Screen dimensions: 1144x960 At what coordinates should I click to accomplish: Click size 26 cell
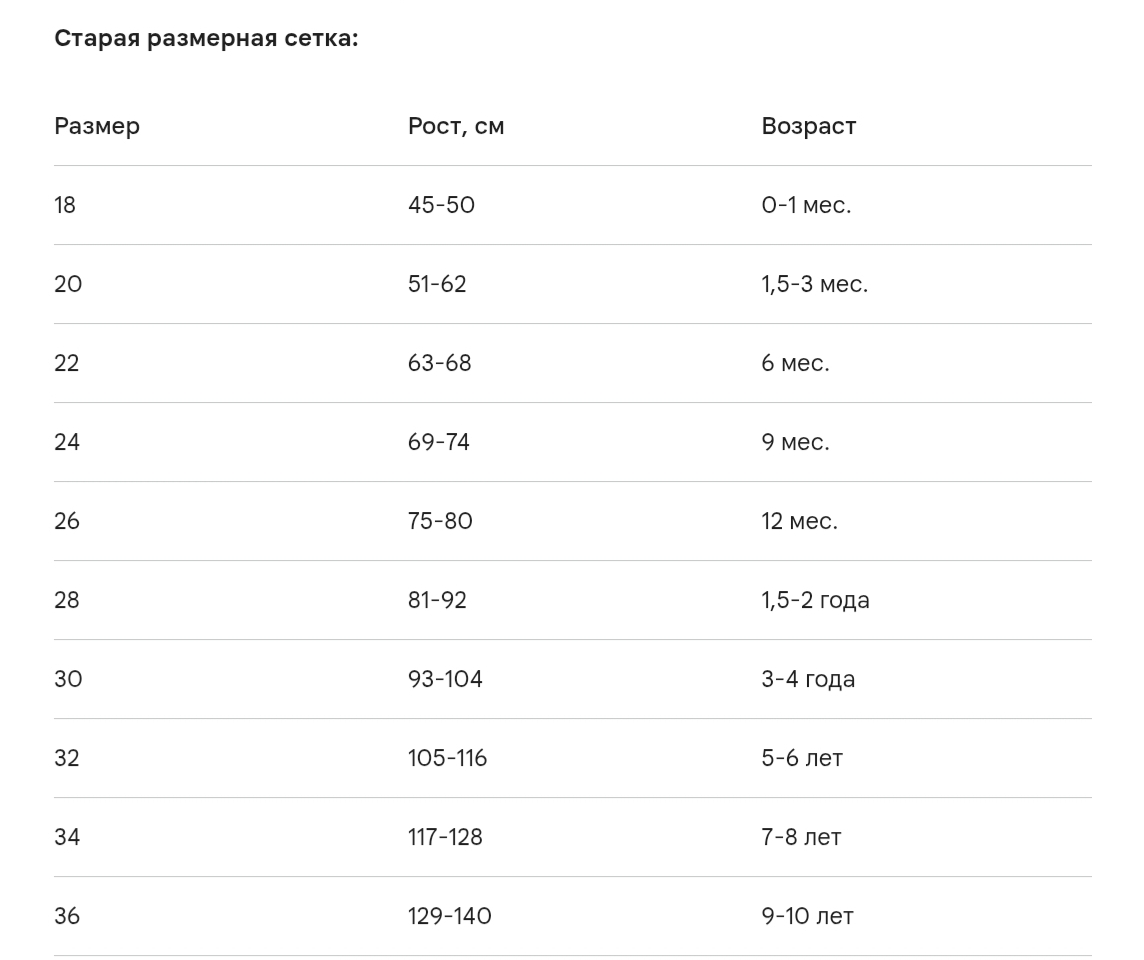(x=67, y=521)
